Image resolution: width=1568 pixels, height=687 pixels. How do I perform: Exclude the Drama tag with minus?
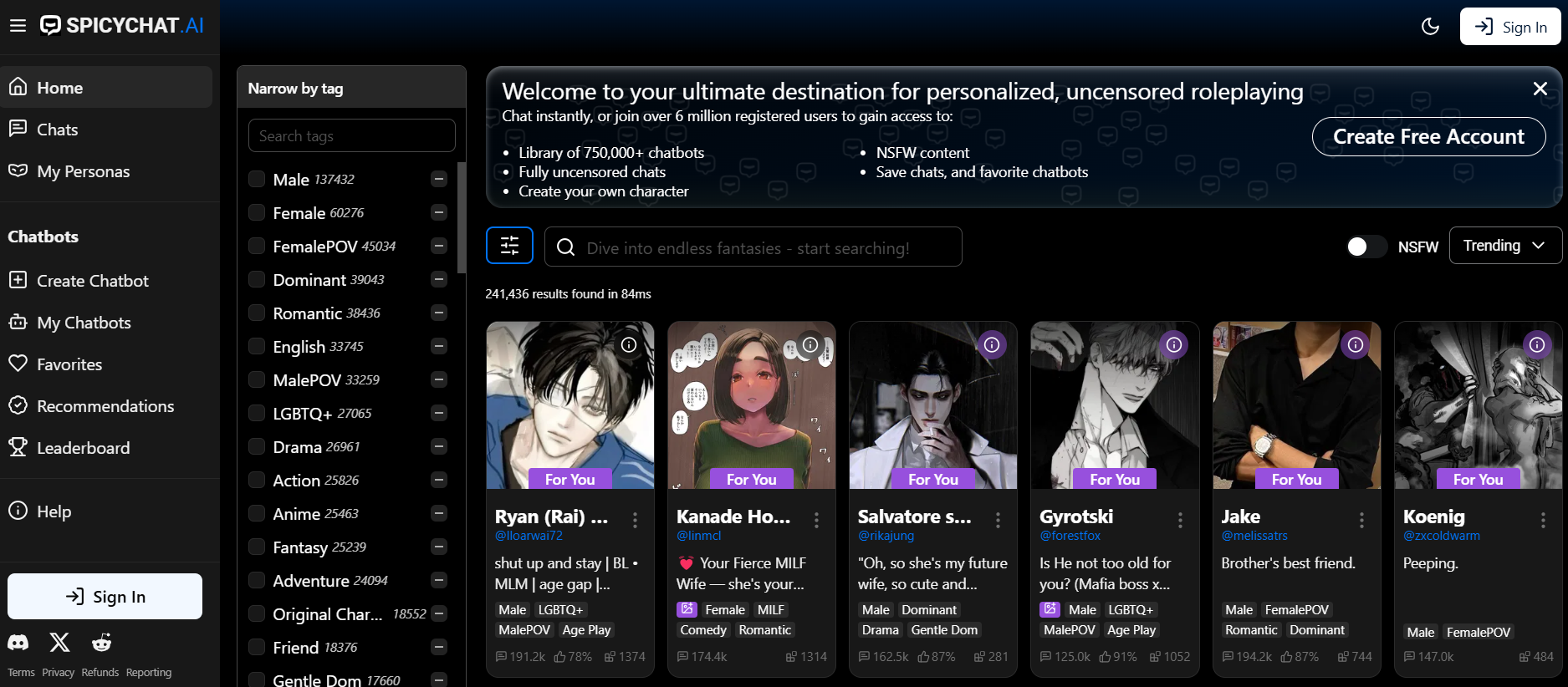coord(439,446)
